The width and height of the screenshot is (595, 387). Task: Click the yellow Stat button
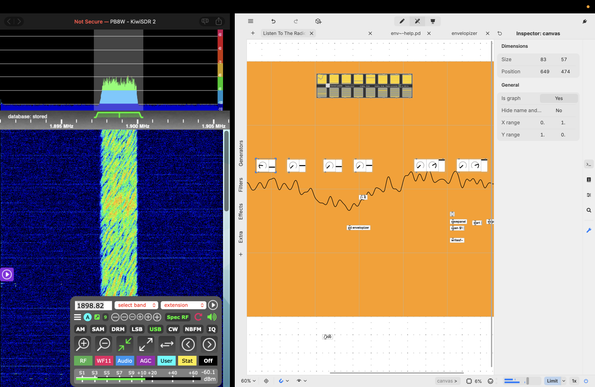[187, 361]
